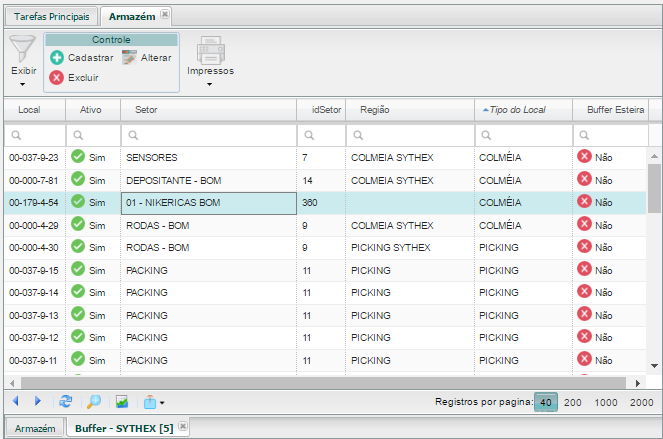
Task: Click the idSetor column filter field
Action: coord(321,135)
